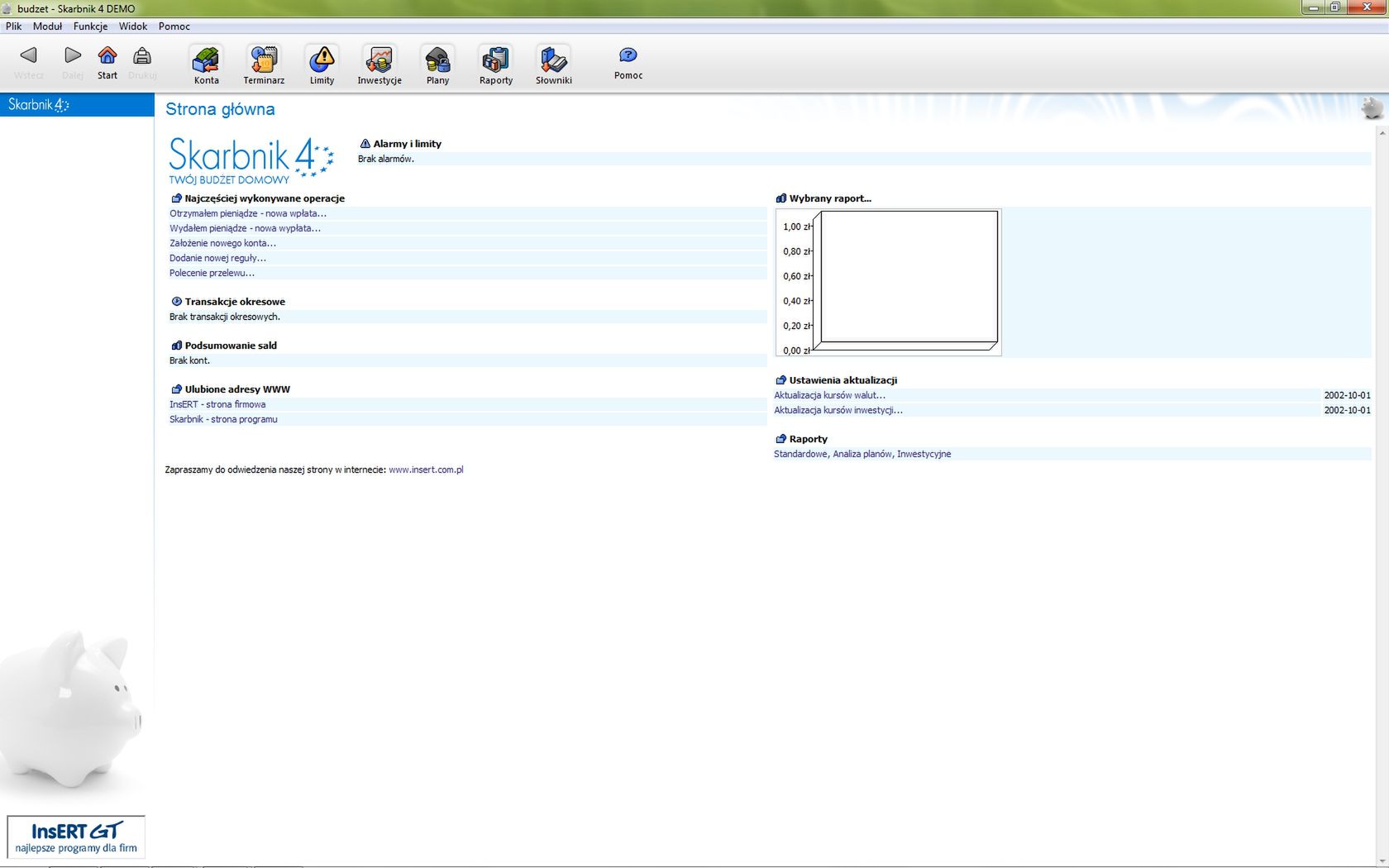Click the 'Brak alarmów.' text
The width and height of the screenshot is (1389, 868).
tap(386, 159)
